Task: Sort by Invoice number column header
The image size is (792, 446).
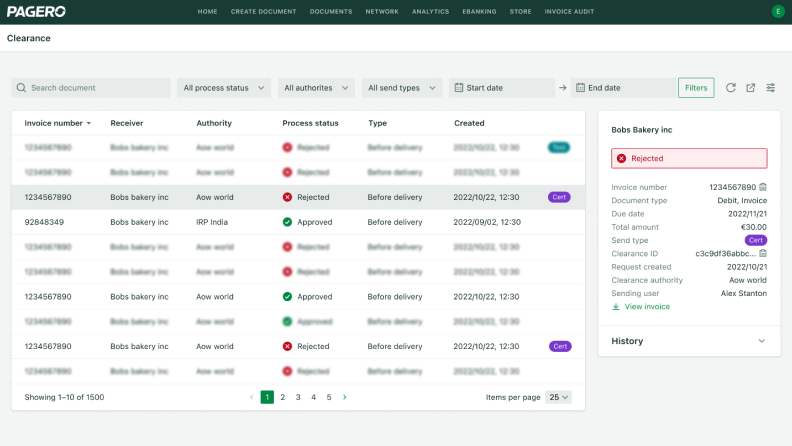Action: click(57, 123)
